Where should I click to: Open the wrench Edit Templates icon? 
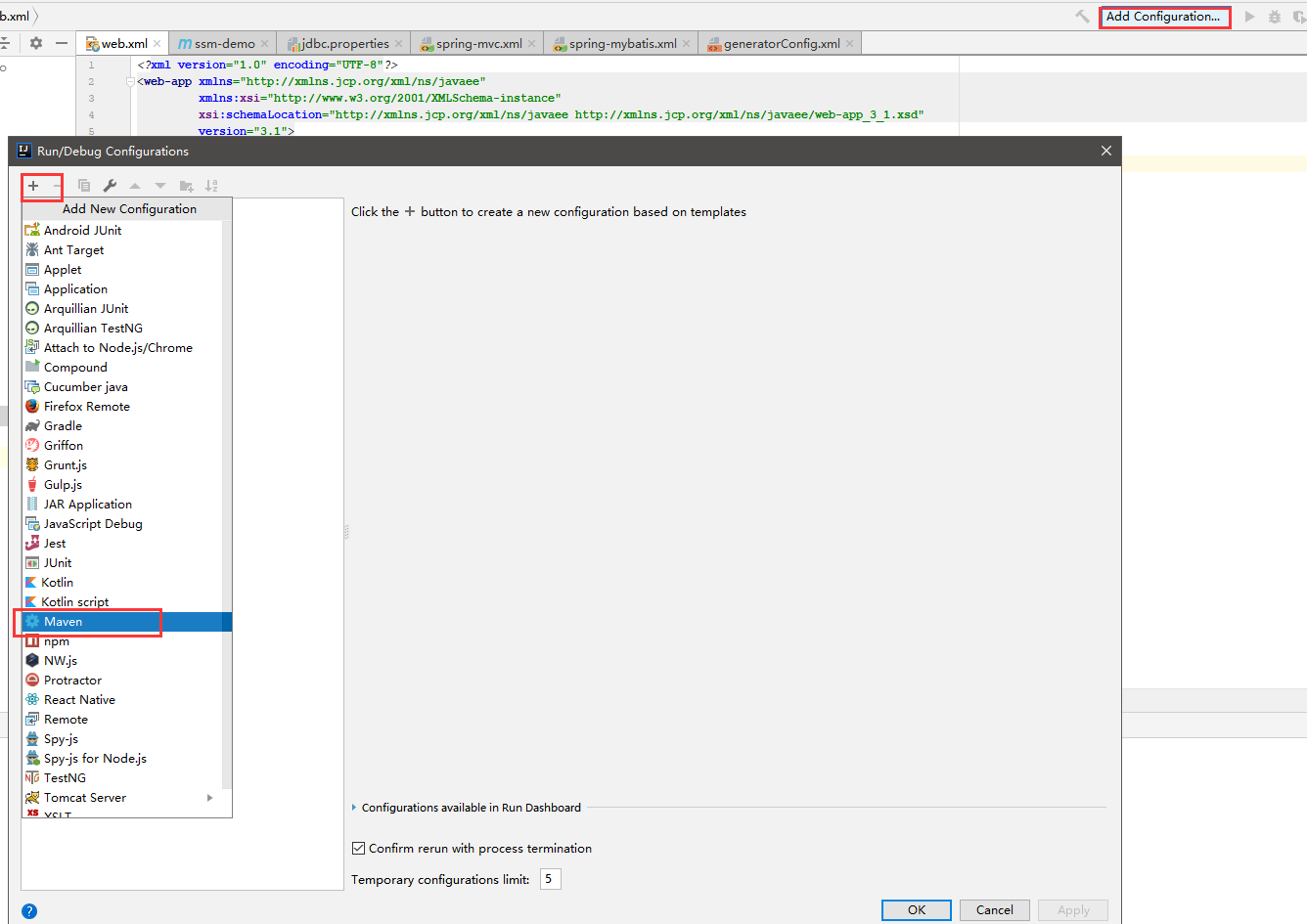(x=110, y=186)
